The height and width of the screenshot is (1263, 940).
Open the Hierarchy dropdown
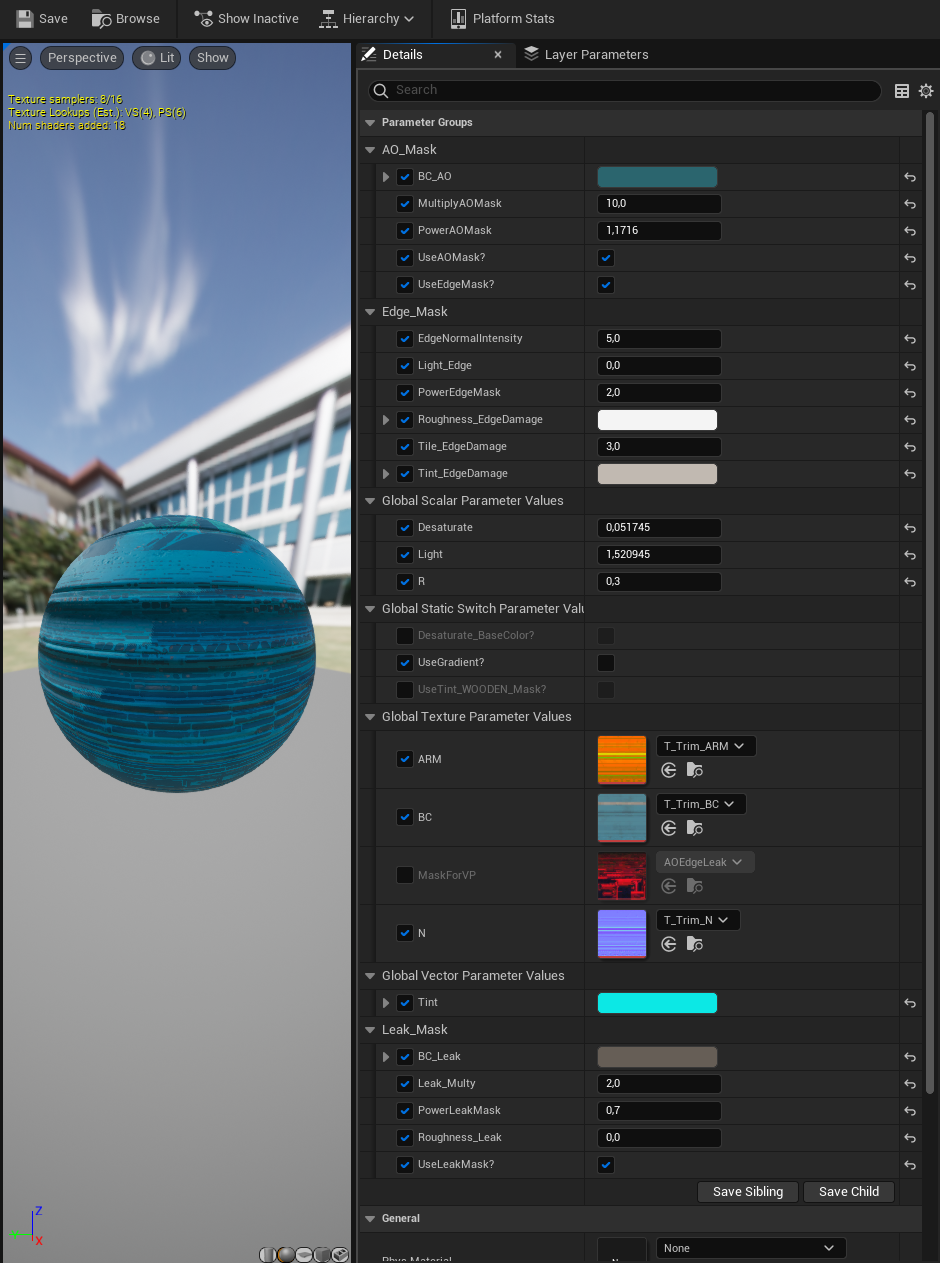367,19
